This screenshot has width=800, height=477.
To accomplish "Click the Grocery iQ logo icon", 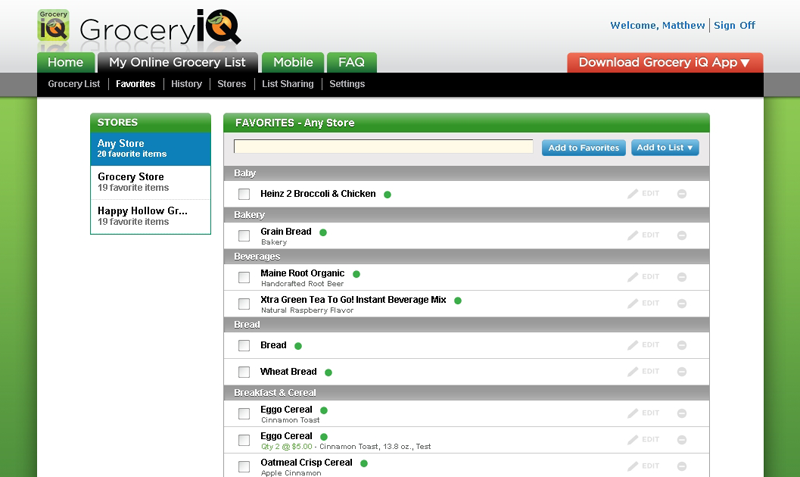I will pyautogui.click(x=54, y=25).
